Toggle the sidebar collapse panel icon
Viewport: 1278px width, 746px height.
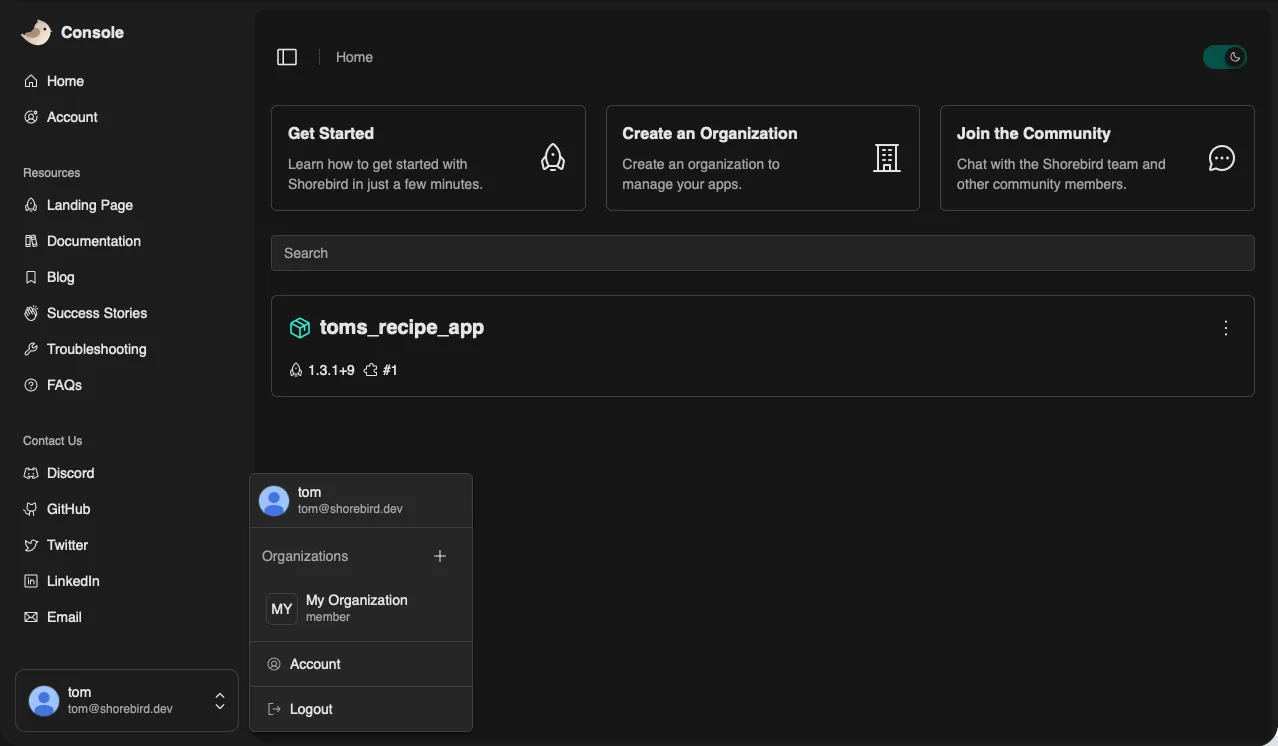[x=287, y=56]
